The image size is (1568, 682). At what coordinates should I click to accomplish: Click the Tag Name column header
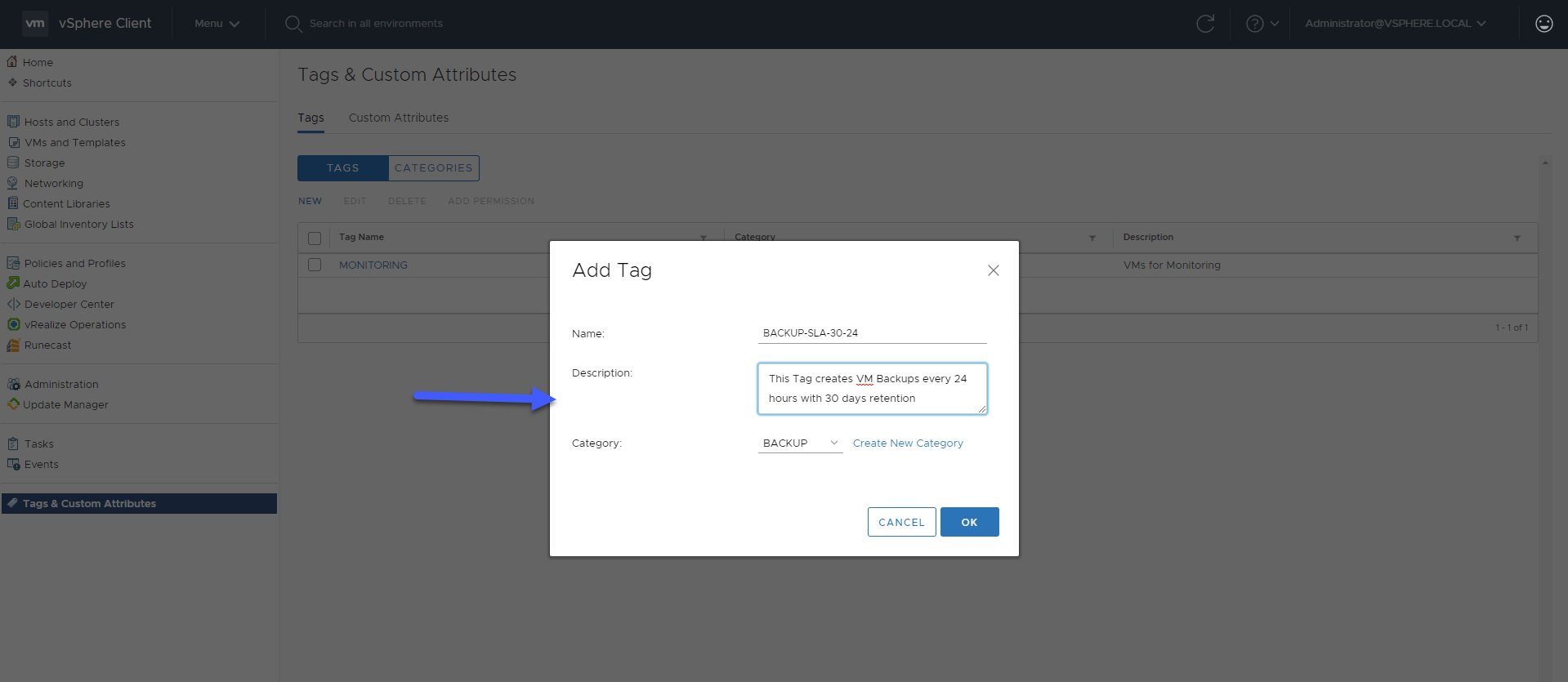point(361,237)
